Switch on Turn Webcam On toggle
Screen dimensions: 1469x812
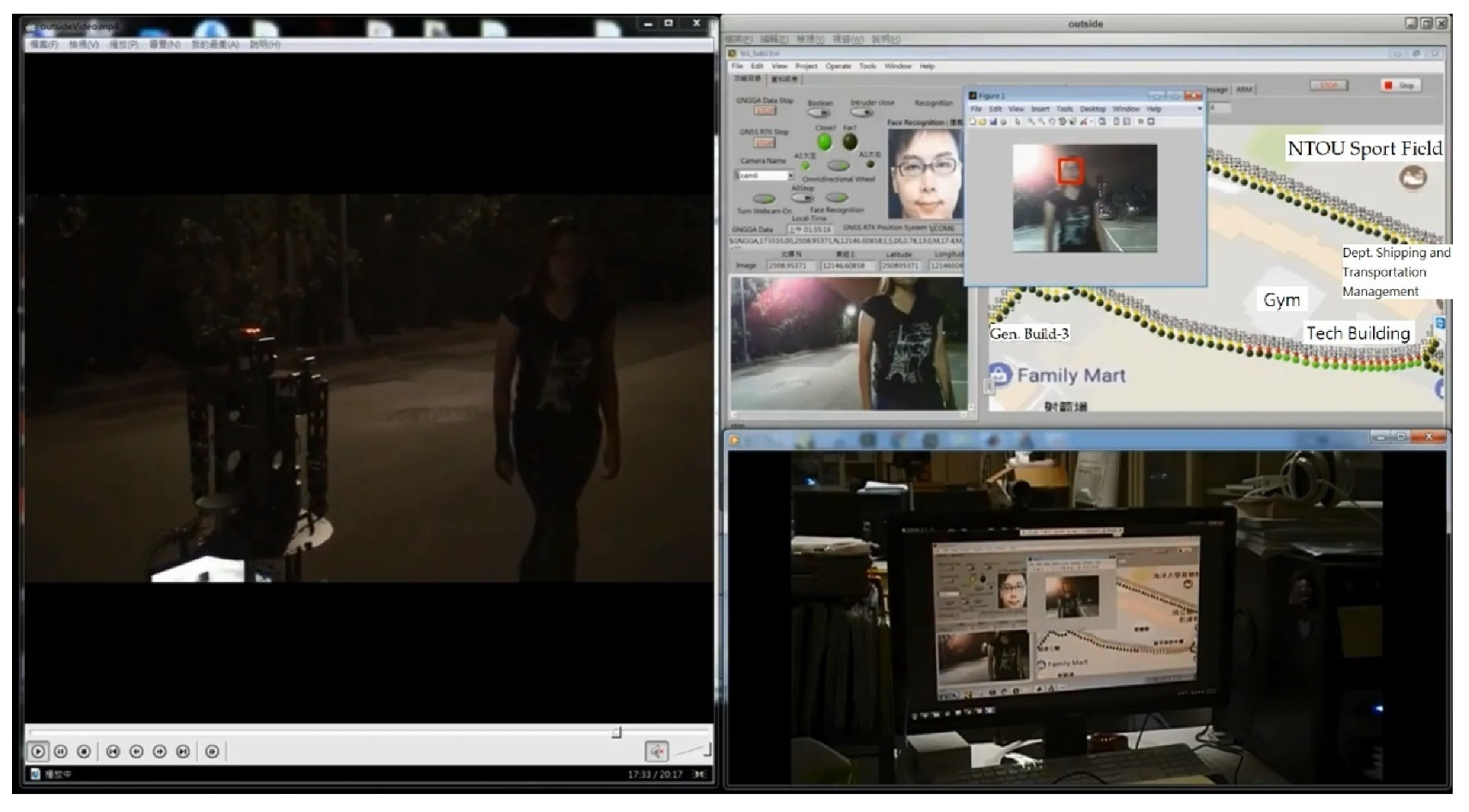[x=763, y=199]
